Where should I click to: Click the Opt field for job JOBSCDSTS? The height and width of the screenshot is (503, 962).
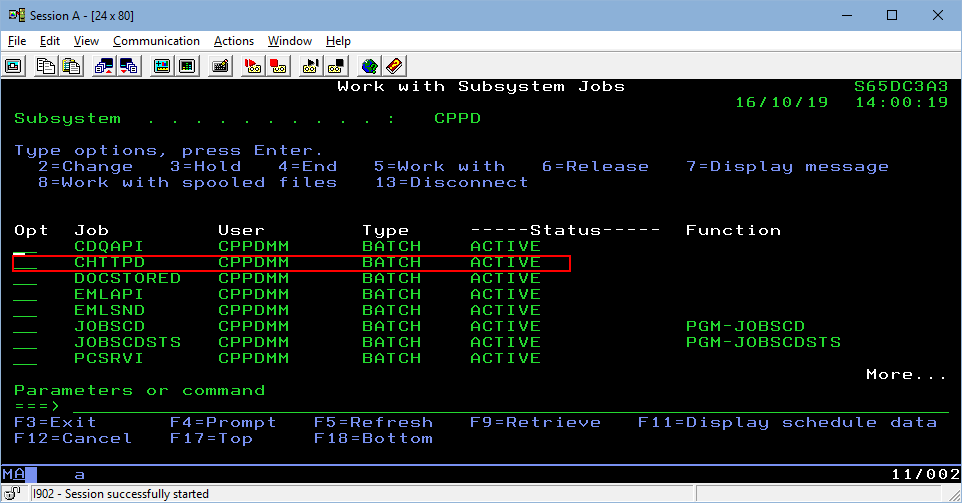[25, 342]
